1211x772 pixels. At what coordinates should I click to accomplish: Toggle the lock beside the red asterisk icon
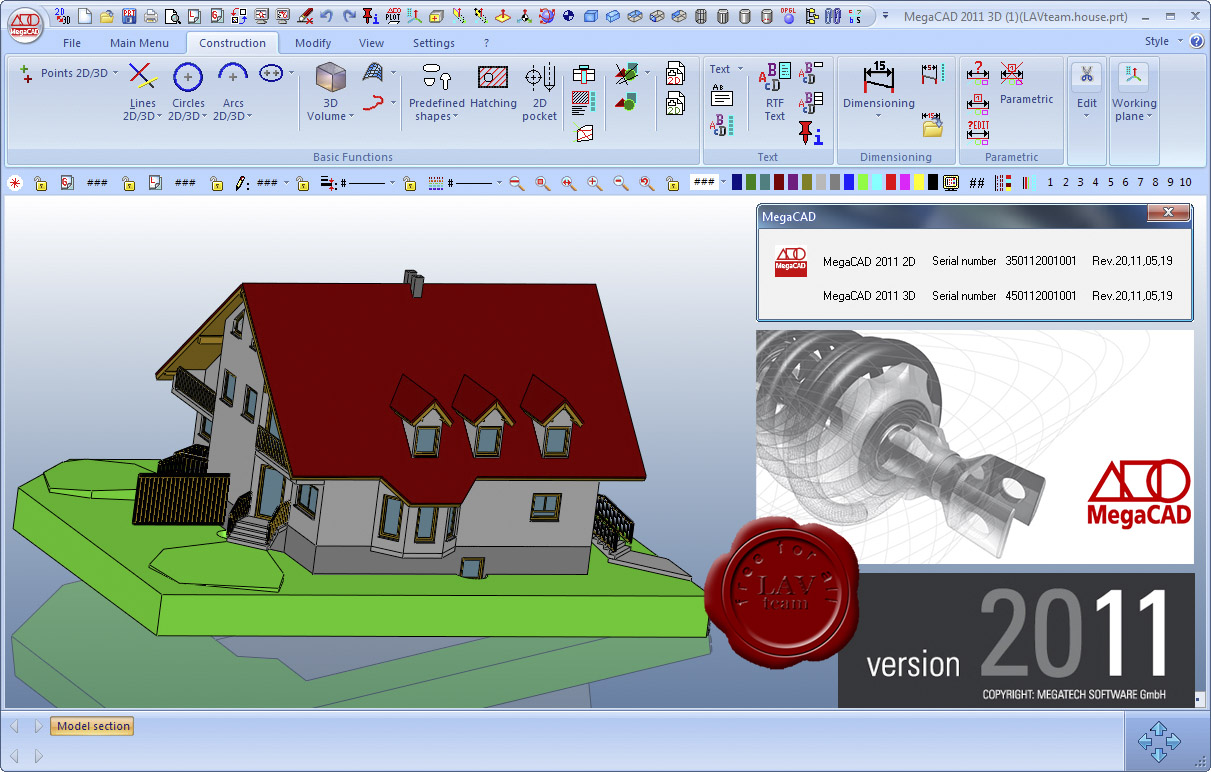[x=40, y=183]
